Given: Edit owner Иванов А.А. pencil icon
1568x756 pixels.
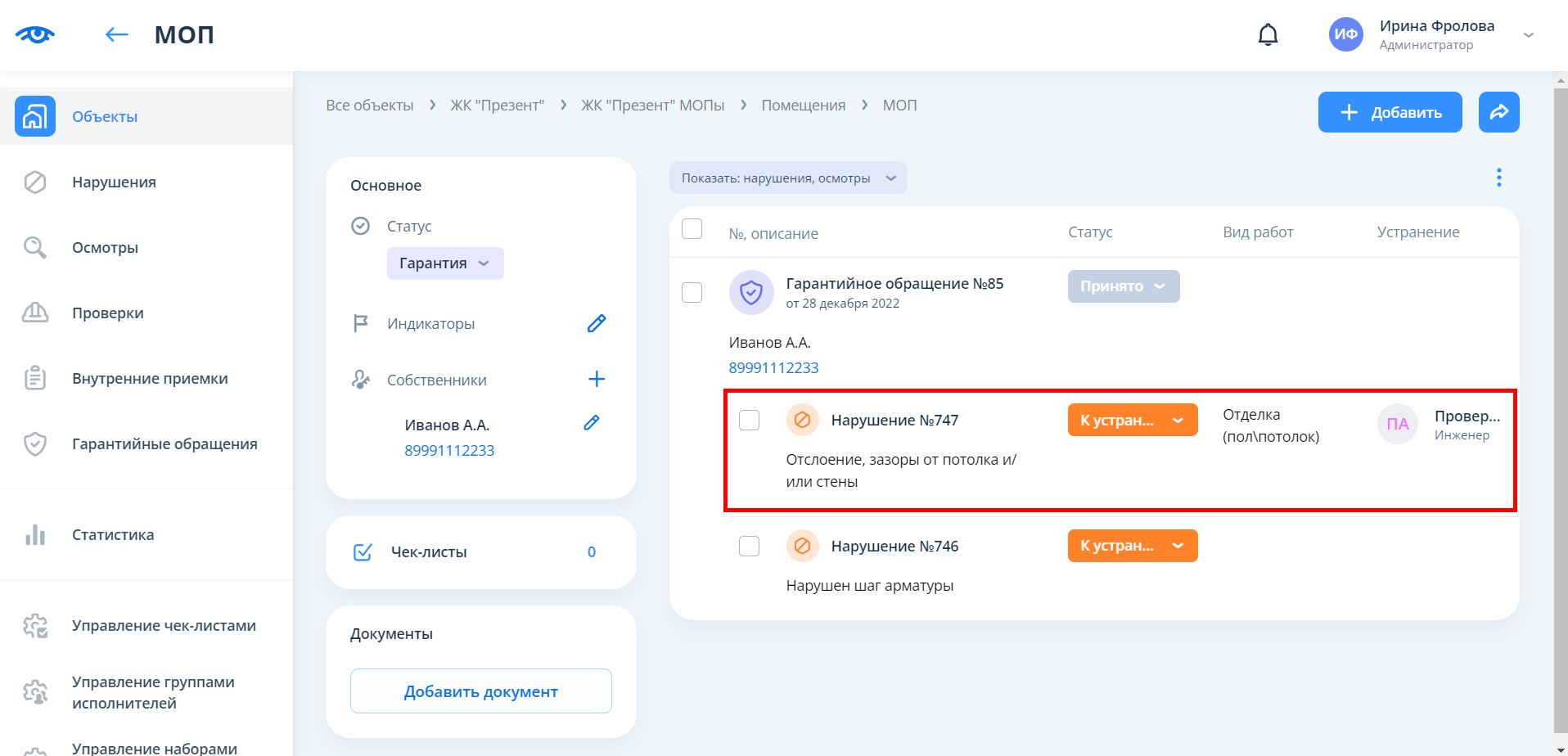Looking at the screenshot, I should point(592,423).
